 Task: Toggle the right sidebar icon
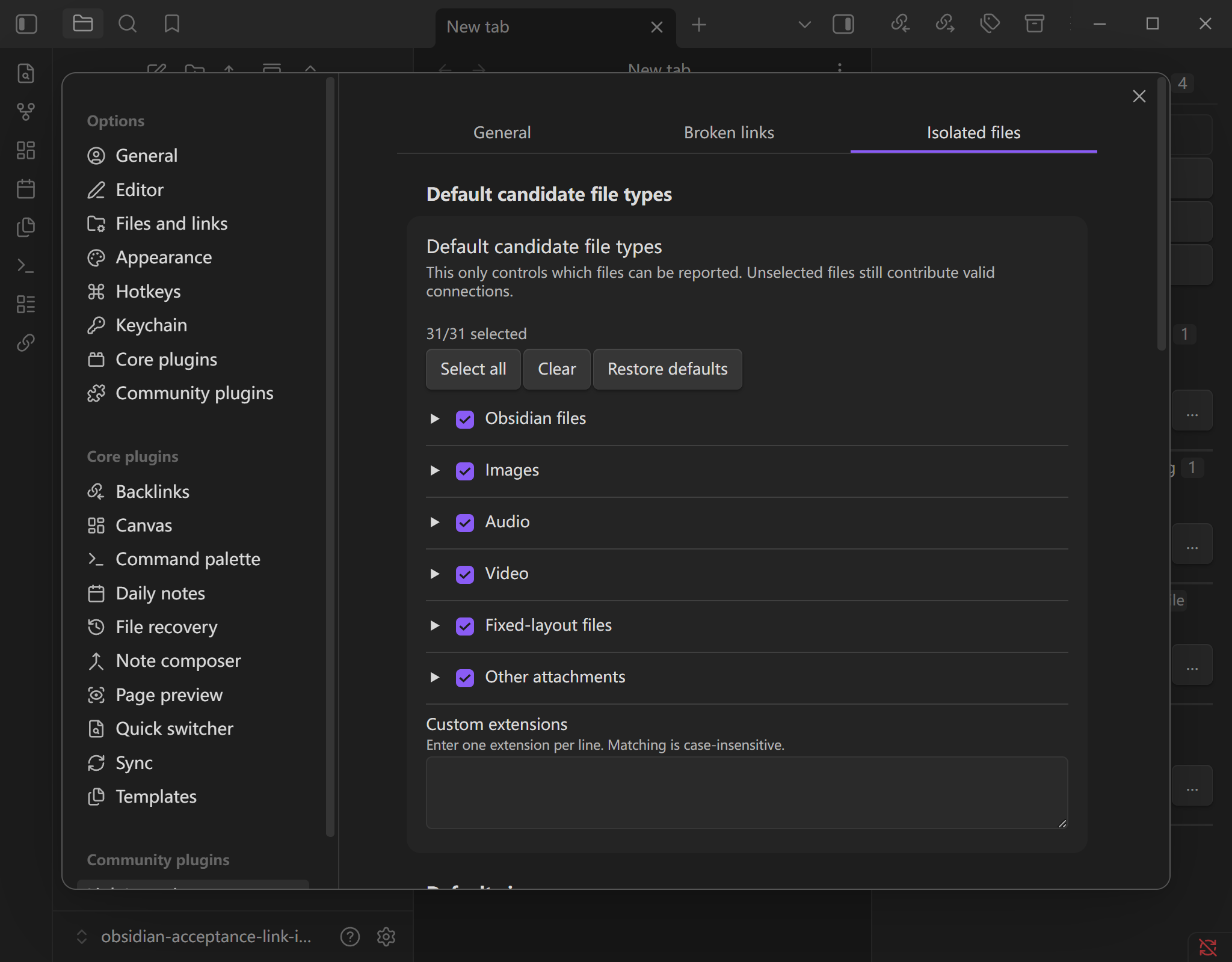point(843,24)
